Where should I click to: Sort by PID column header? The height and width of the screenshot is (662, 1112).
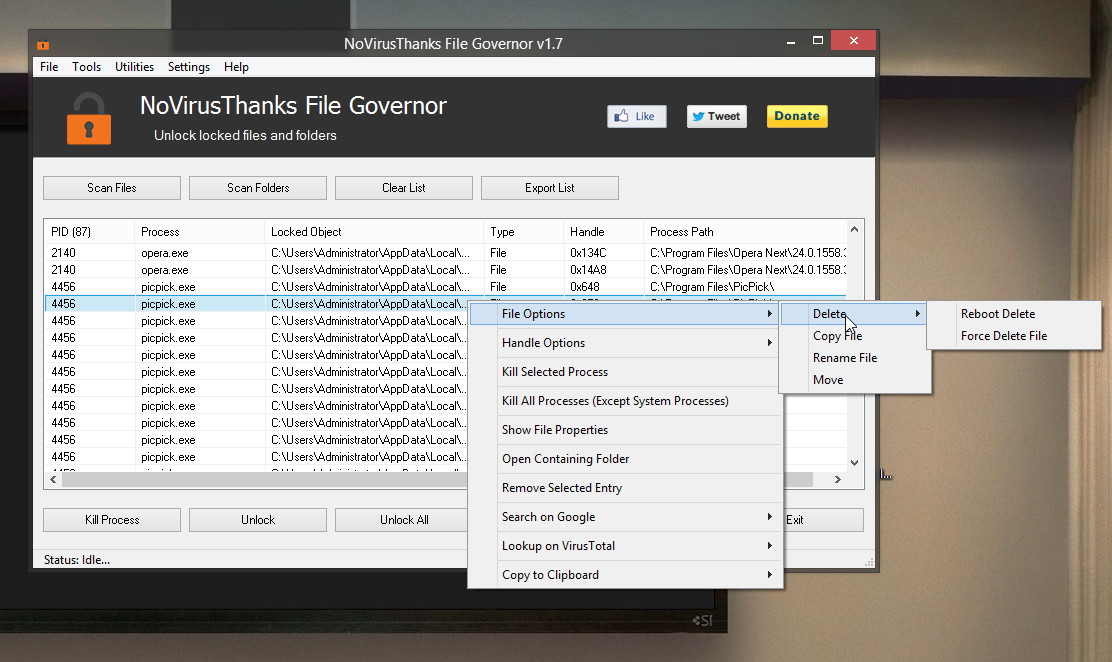(89, 232)
